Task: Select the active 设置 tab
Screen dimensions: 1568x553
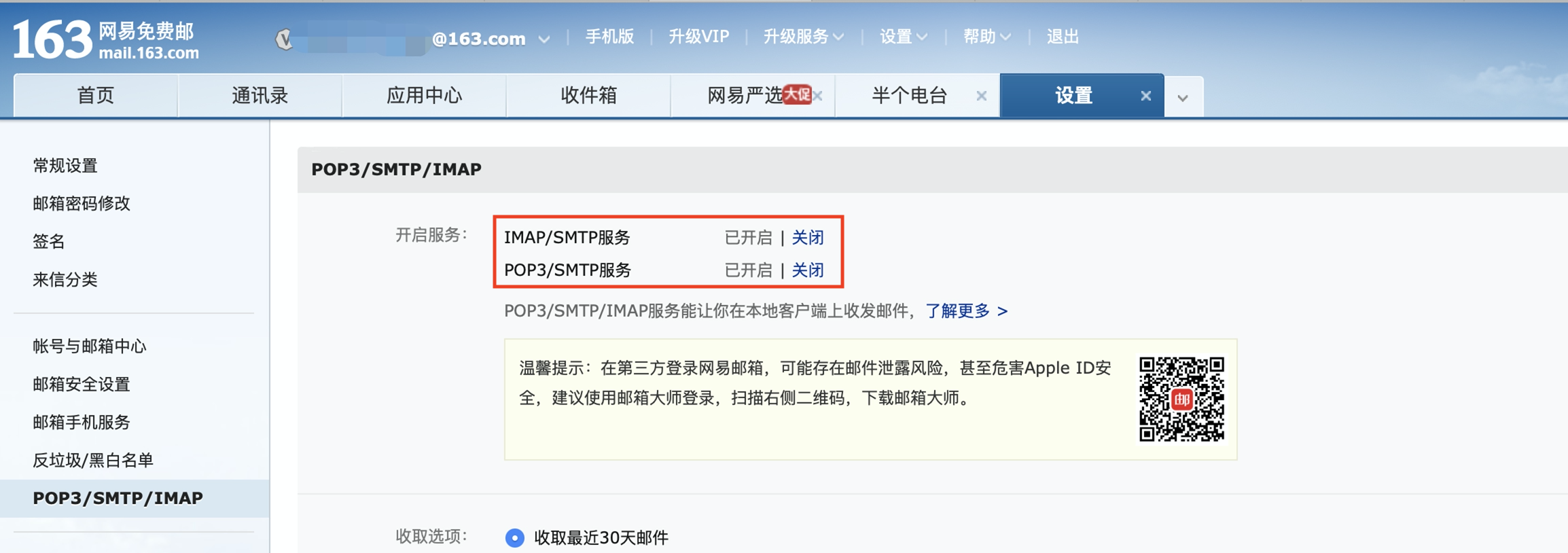Action: pos(1073,95)
